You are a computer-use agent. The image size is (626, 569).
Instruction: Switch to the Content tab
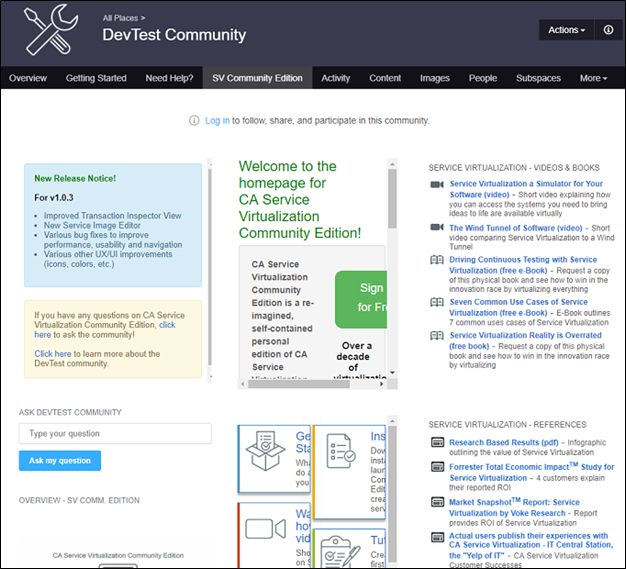(385, 78)
